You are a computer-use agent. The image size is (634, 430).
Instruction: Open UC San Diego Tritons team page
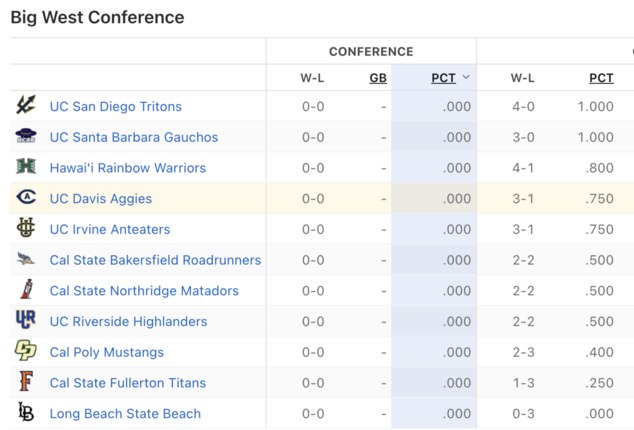pos(115,107)
